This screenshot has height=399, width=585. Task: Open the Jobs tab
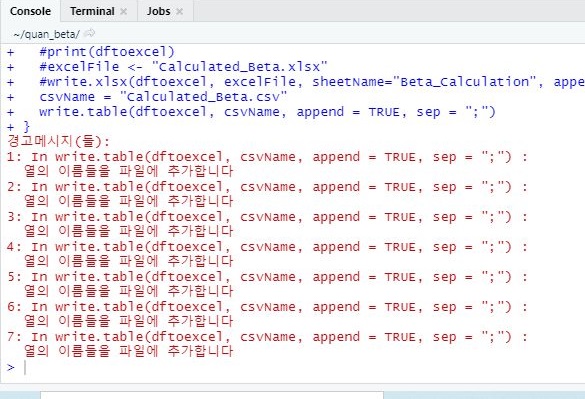click(159, 11)
